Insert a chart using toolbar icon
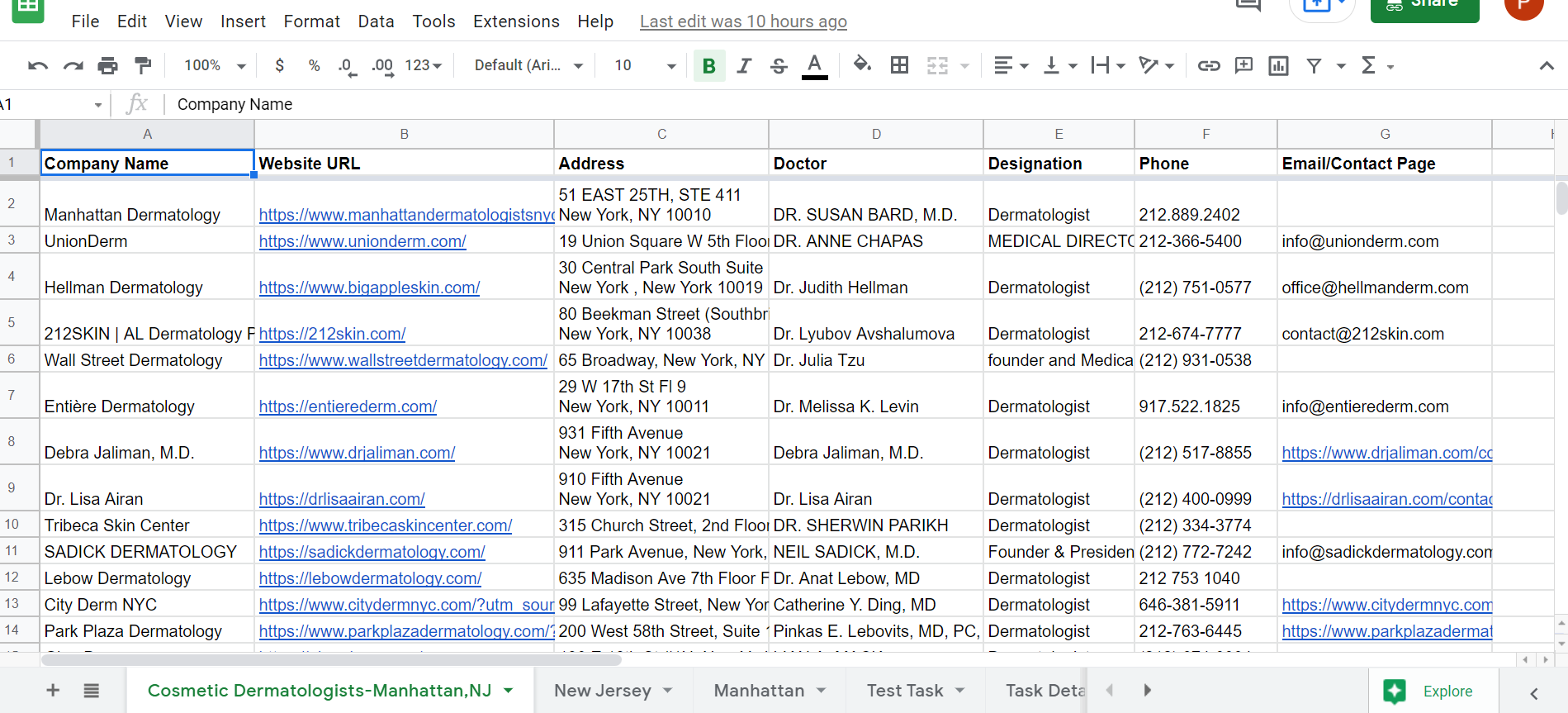 click(1278, 65)
